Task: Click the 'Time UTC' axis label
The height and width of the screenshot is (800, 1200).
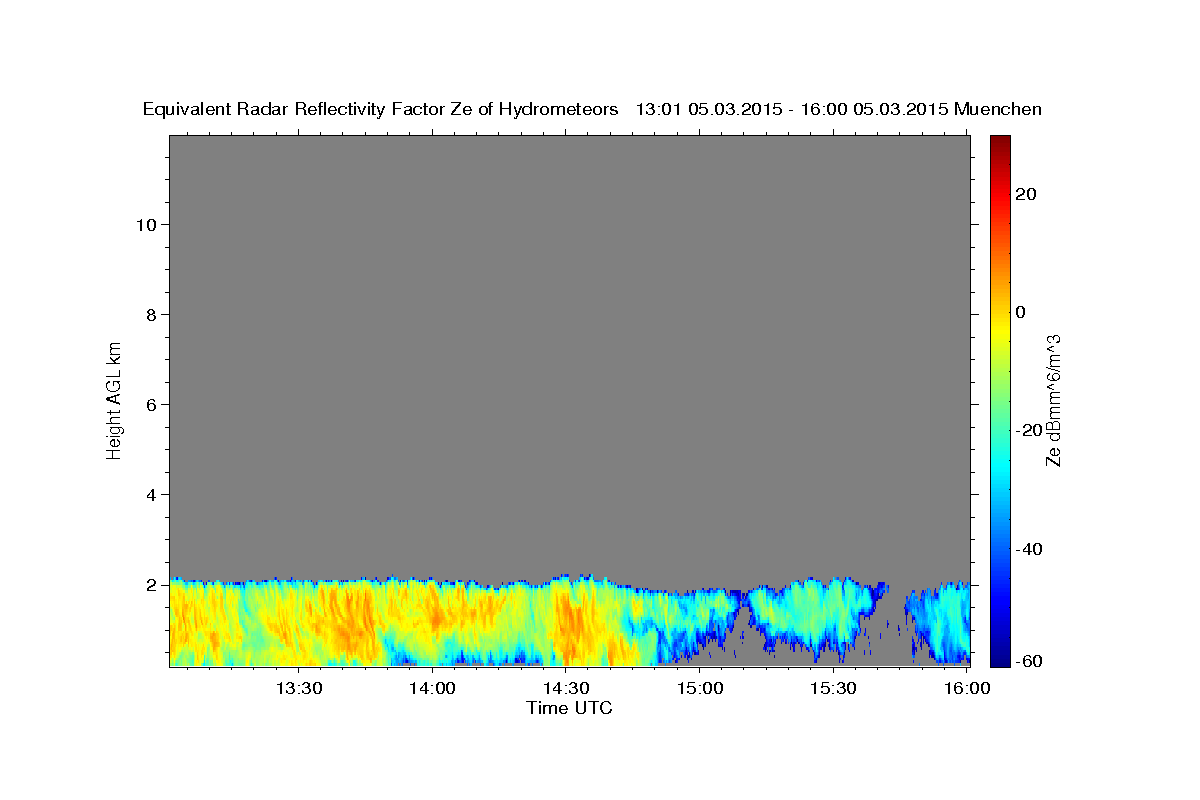Action: 569,708
